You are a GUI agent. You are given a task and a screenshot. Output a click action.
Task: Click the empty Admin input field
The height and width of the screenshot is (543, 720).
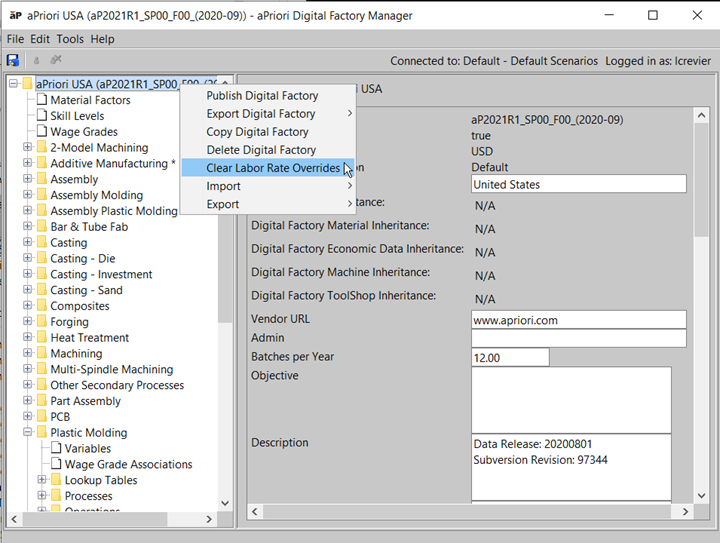(x=579, y=338)
